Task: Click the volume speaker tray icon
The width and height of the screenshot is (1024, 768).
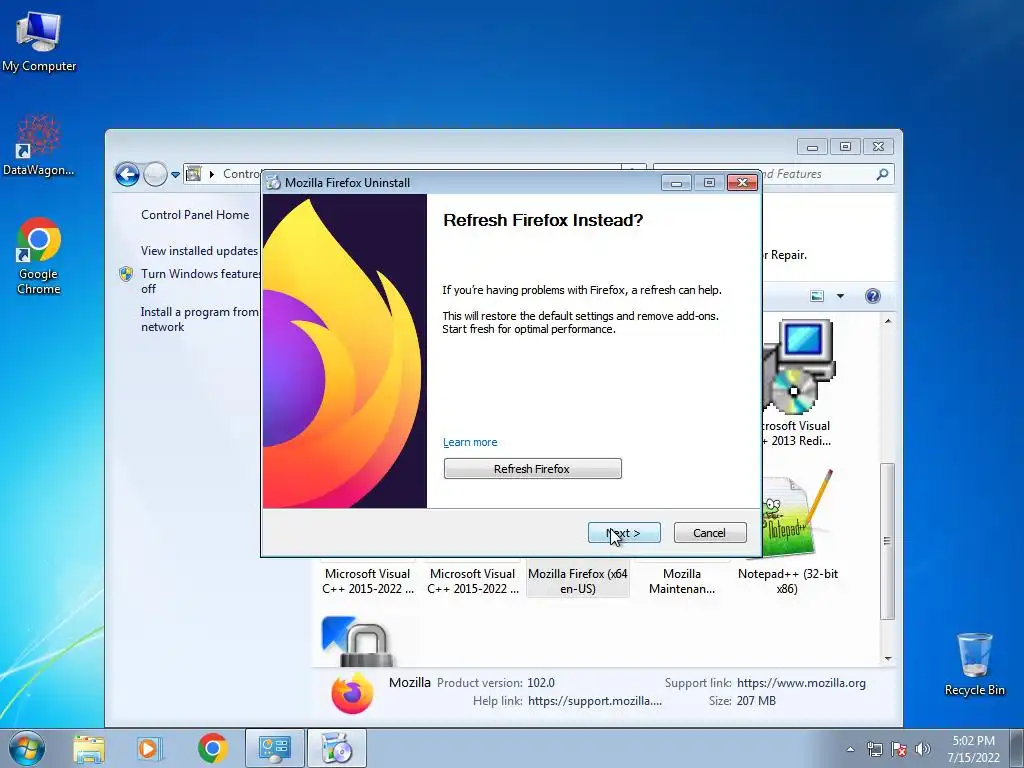Action: [923, 750]
